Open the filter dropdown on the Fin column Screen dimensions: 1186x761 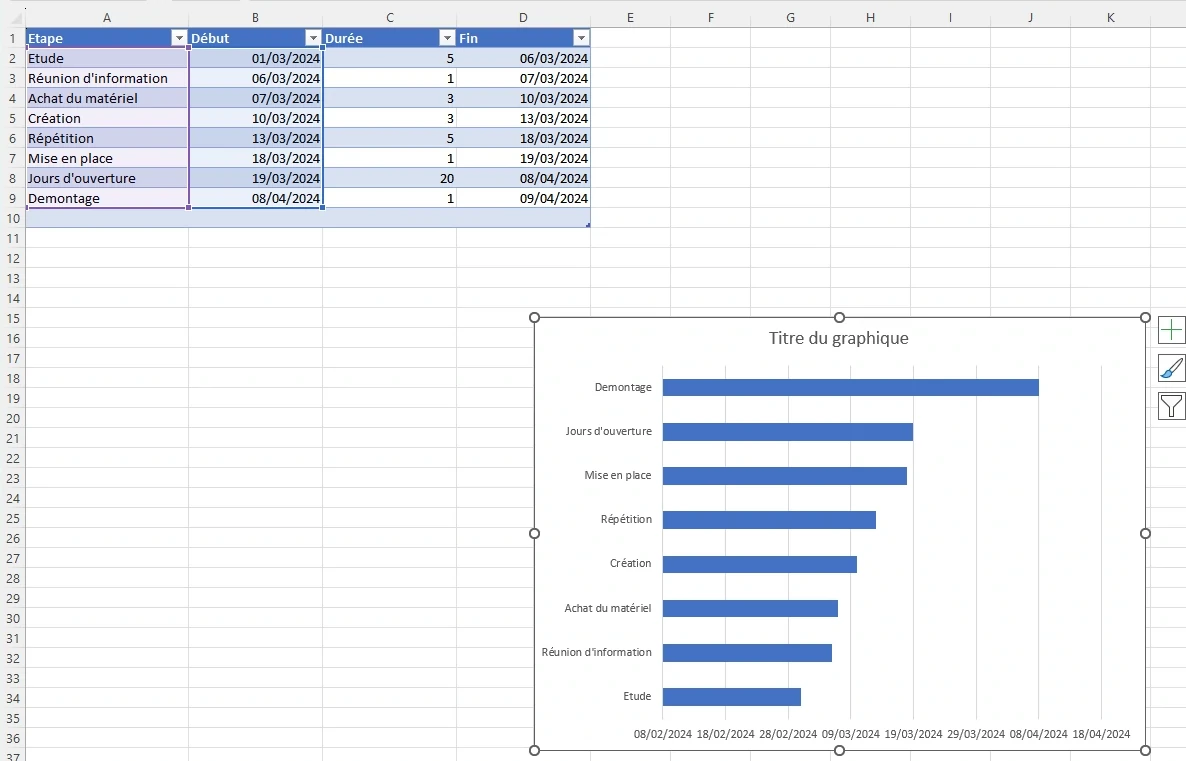(581, 37)
